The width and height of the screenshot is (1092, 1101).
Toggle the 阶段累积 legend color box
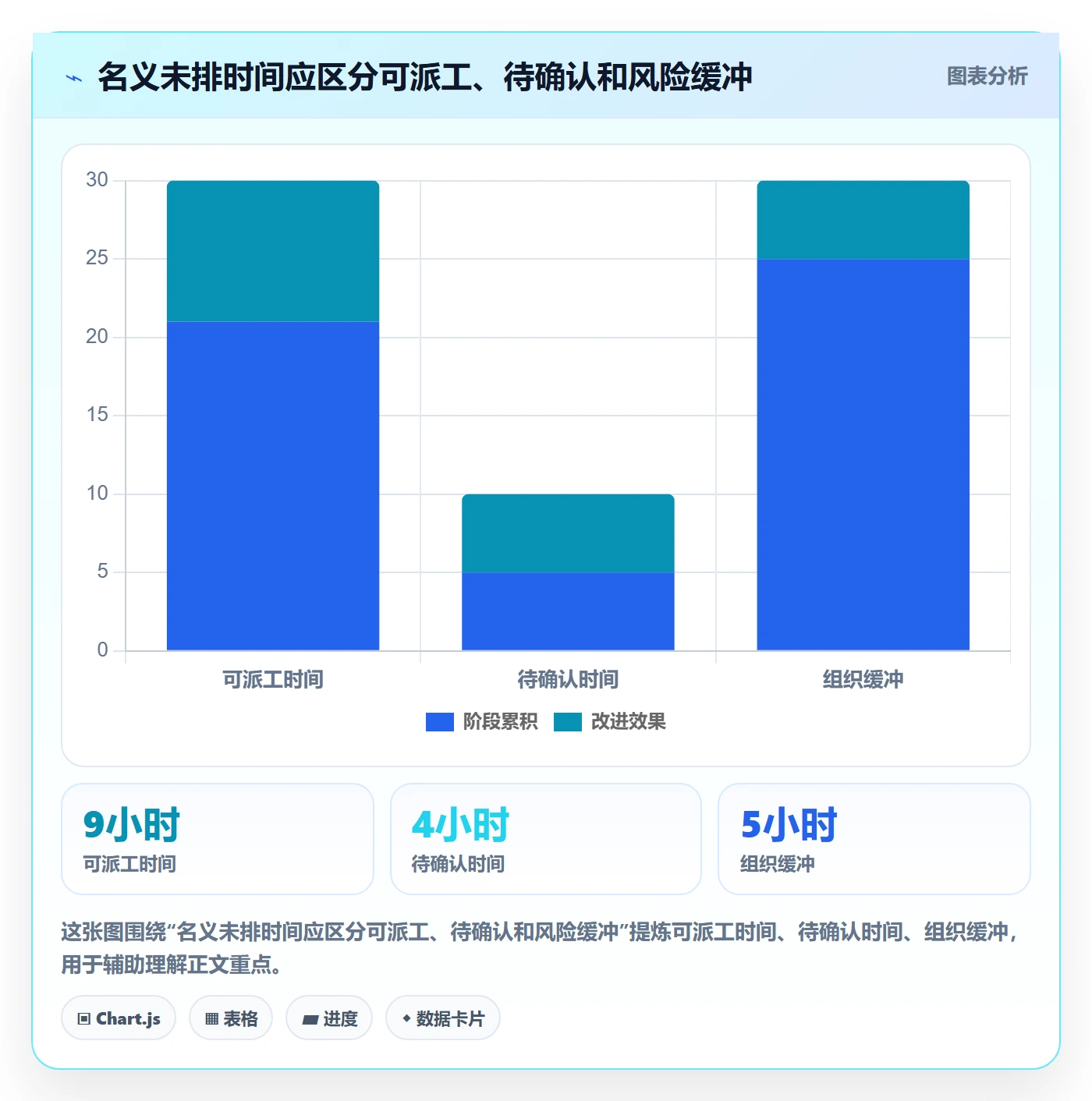(439, 722)
